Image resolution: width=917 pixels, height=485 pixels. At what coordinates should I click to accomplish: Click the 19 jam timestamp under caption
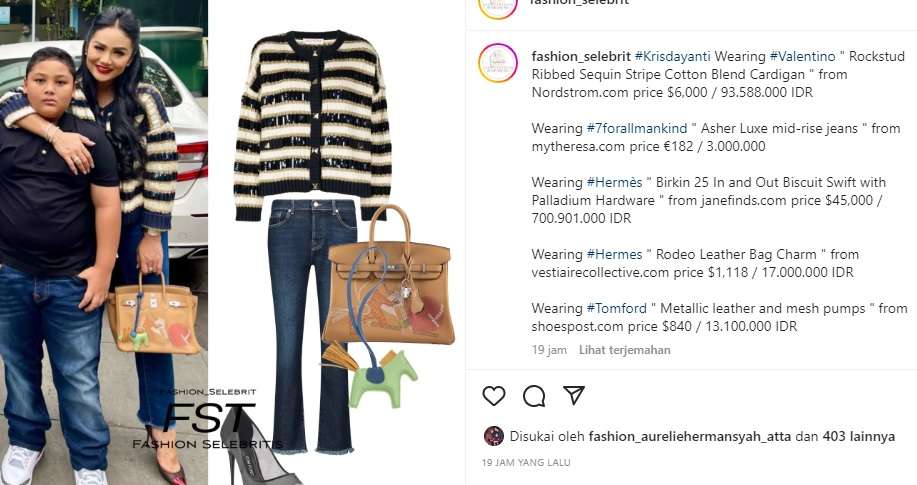(549, 350)
